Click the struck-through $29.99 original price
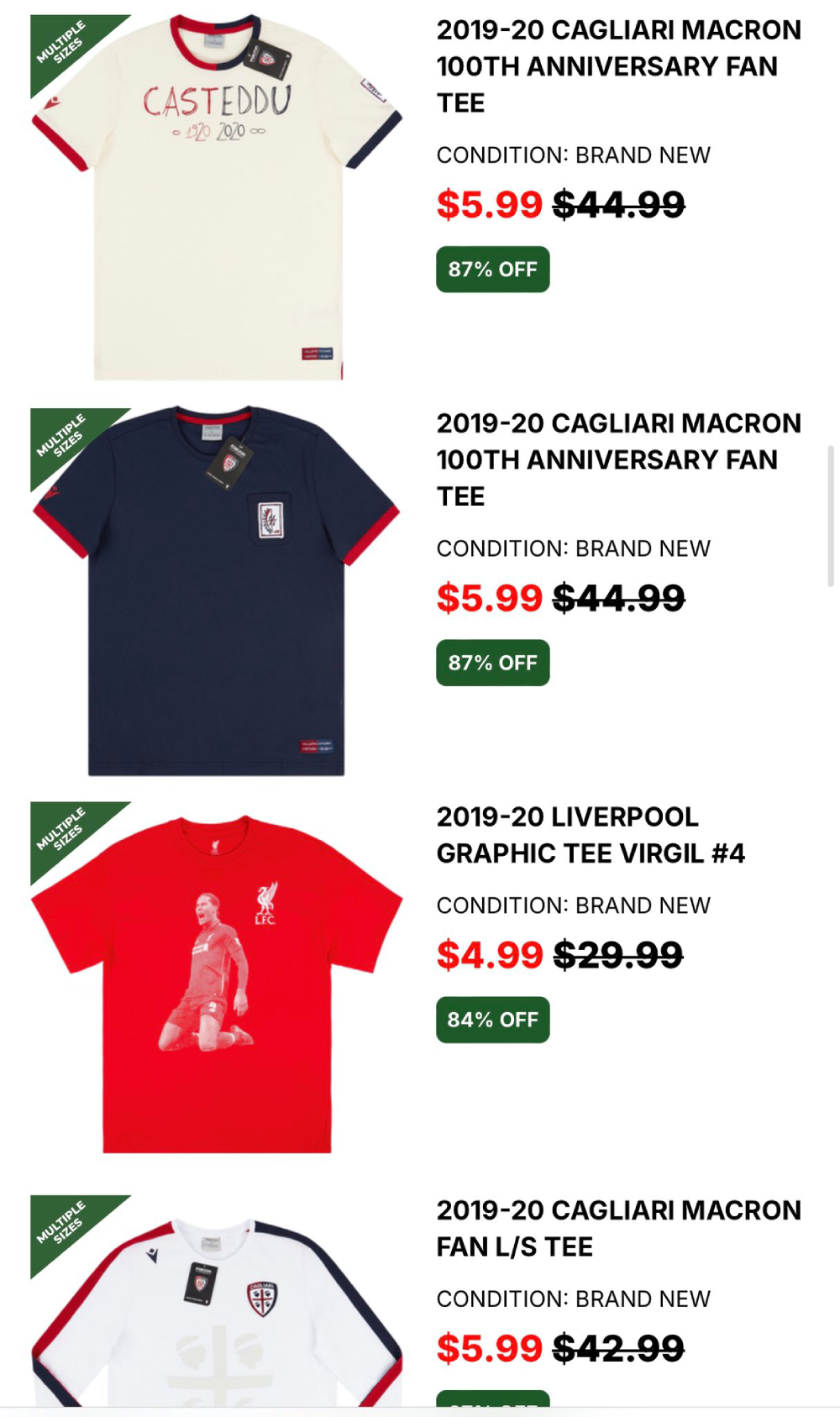 [x=618, y=955]
